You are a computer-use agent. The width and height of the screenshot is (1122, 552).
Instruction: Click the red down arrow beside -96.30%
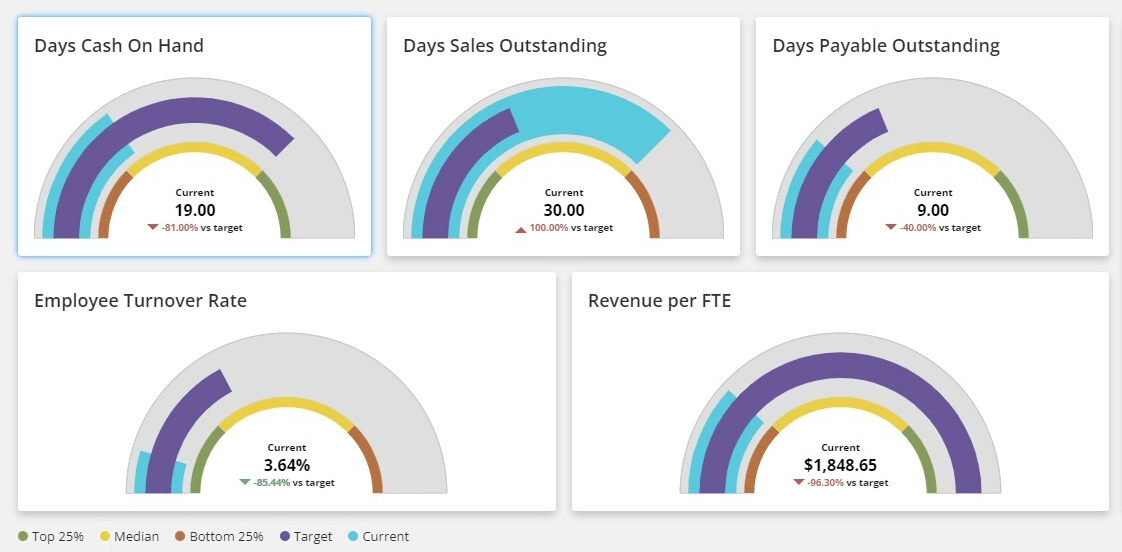(x=799, y=482)
